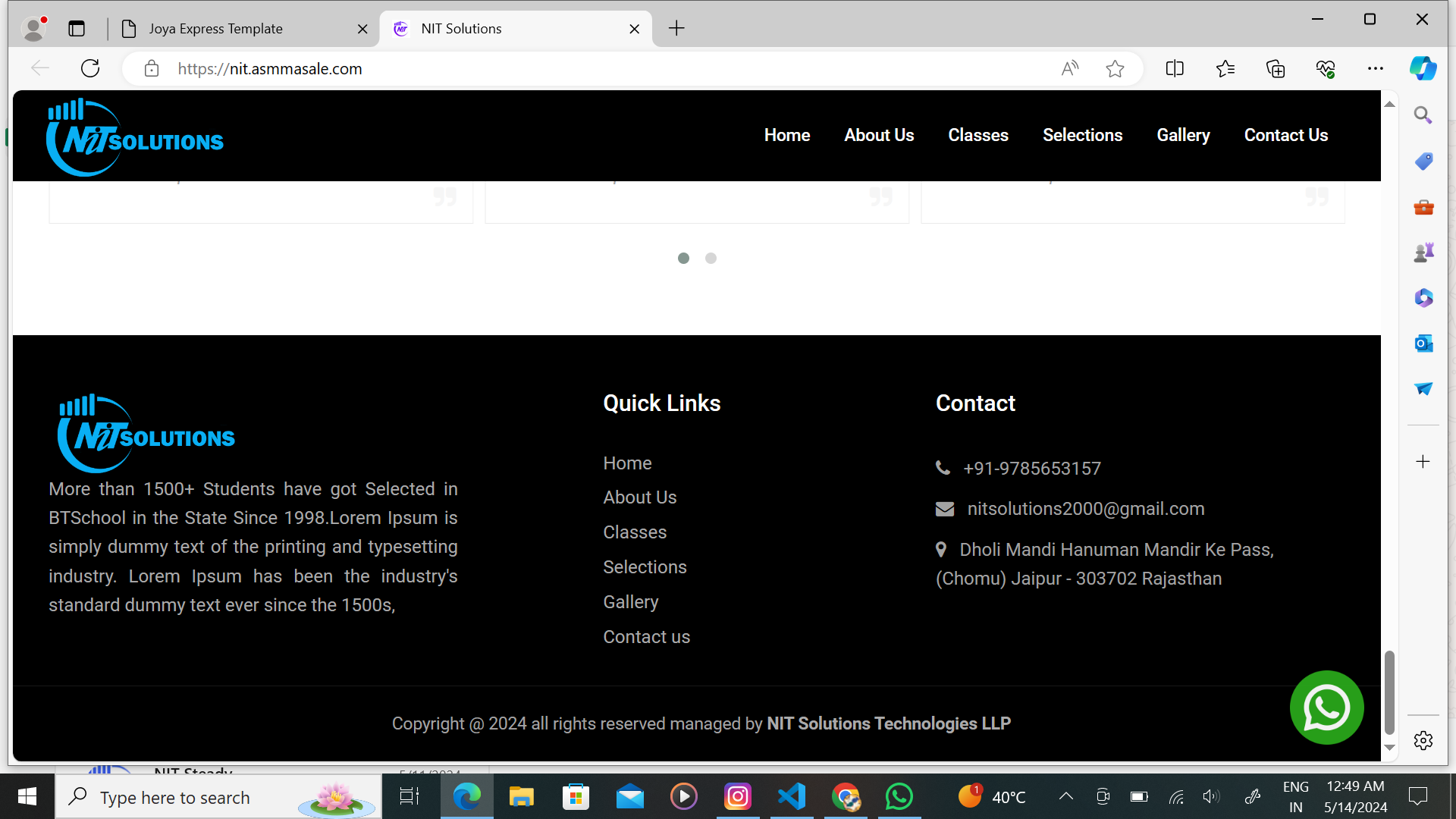Open split screen view icon

pyautogui.click(x=1175, y=69)
